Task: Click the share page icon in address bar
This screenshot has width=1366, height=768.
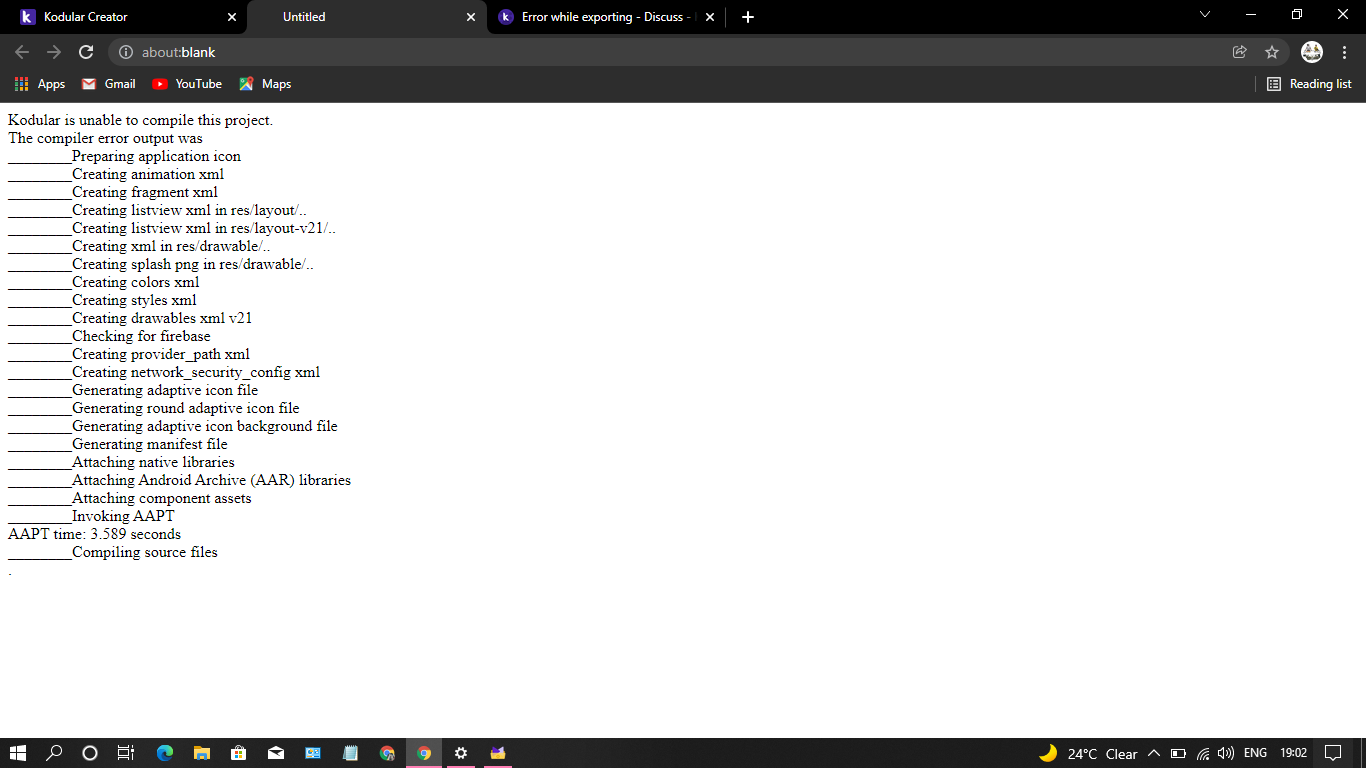Action: [1239, 52]
